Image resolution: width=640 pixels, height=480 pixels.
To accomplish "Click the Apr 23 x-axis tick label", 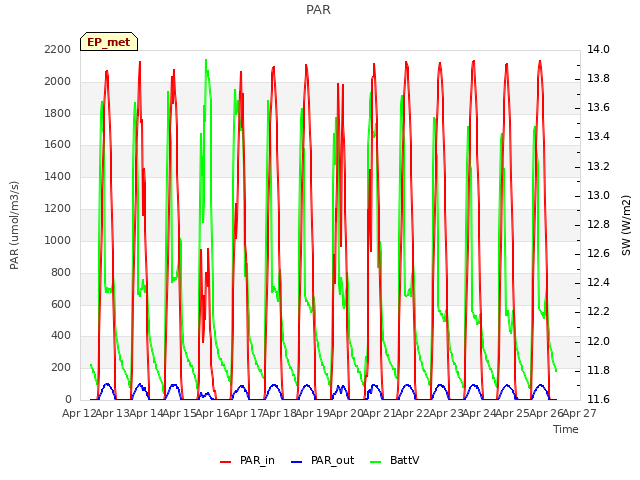I will point(446,413).
